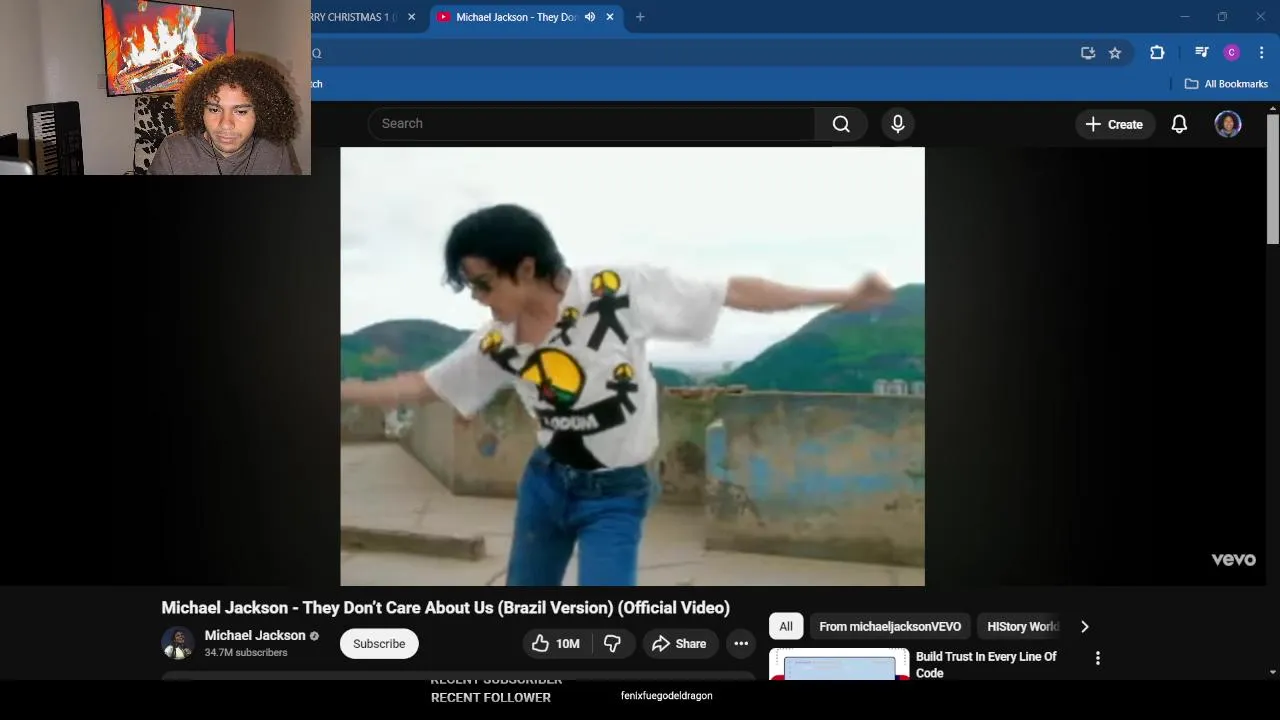Click install/cast icon in address bar
Viewport: 1280px width, 720px height.
point(1088,53)
